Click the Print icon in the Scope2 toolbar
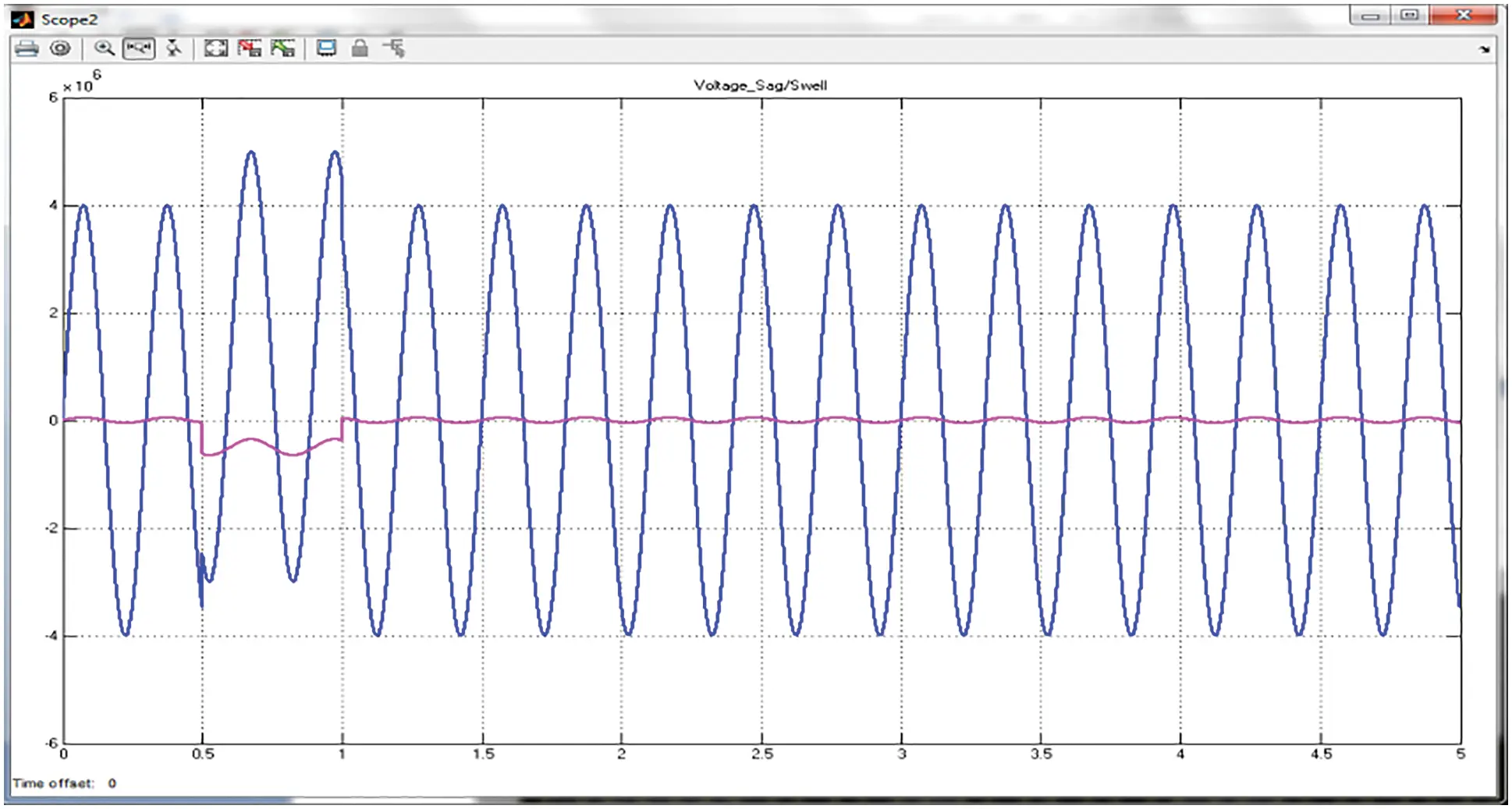Image resolution: width=1512 pixels, height=809 pixels. click(x=27, y=48)
